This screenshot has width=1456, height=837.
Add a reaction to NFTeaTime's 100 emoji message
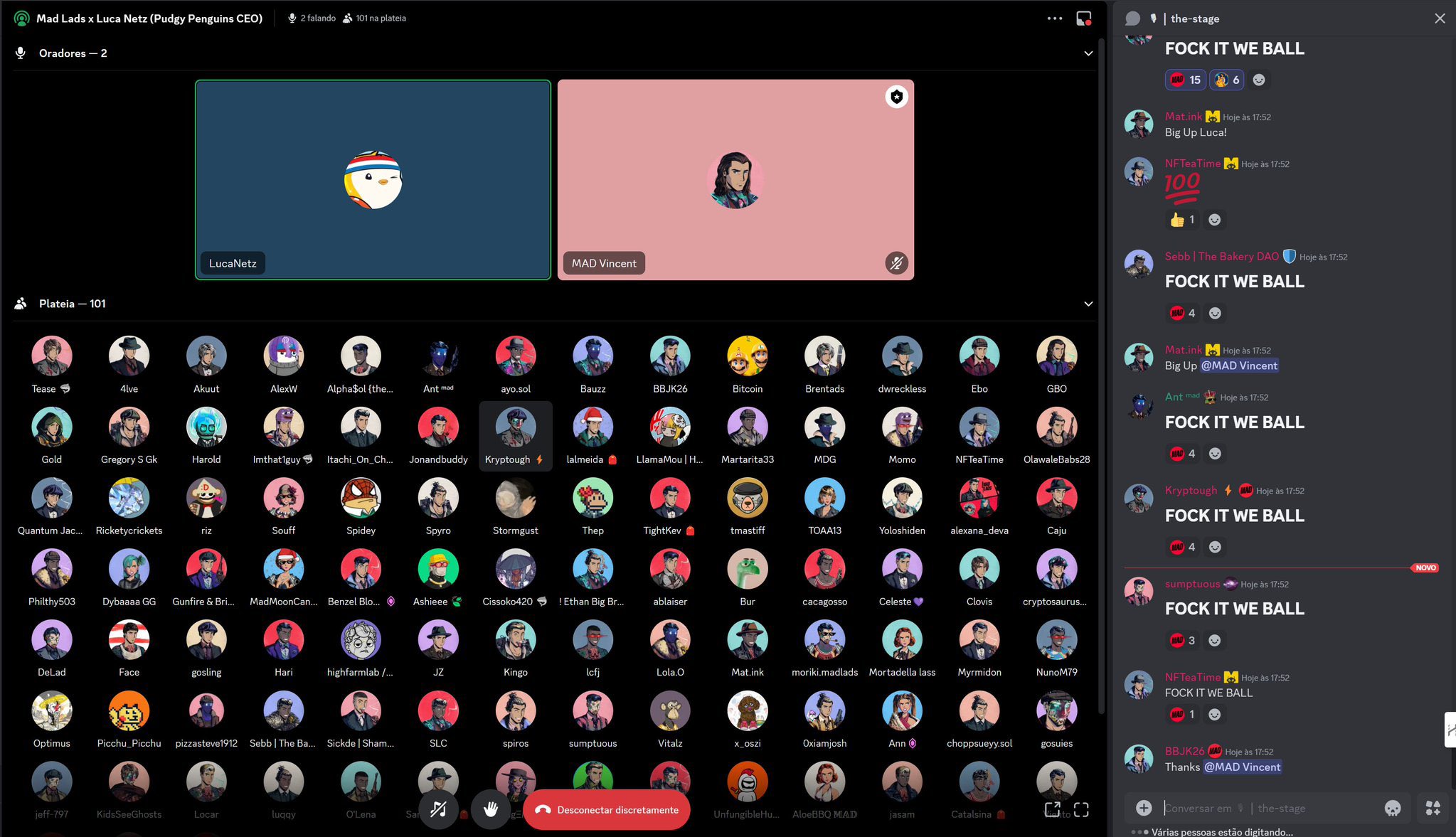1215,220
